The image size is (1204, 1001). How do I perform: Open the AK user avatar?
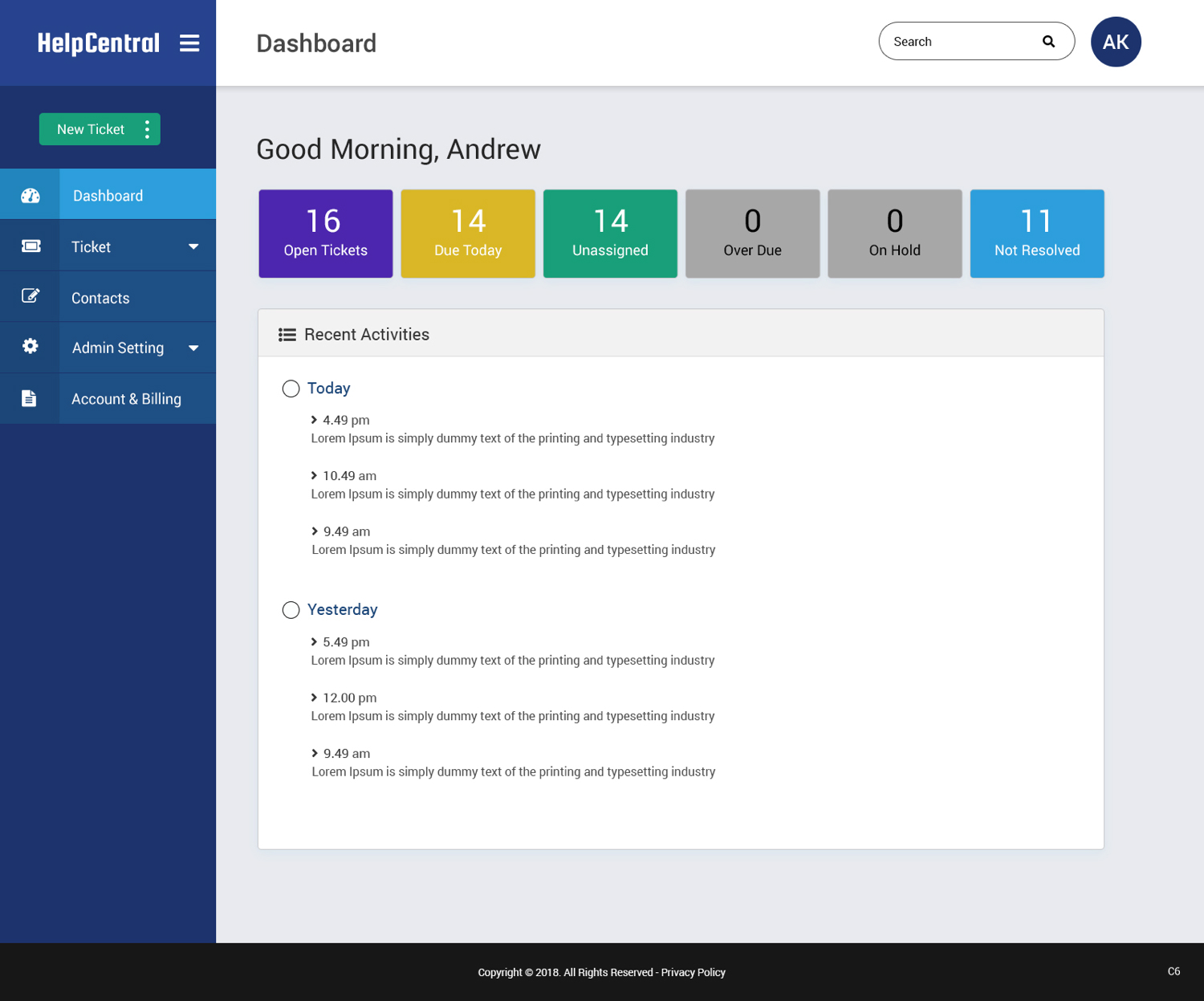1115,42
